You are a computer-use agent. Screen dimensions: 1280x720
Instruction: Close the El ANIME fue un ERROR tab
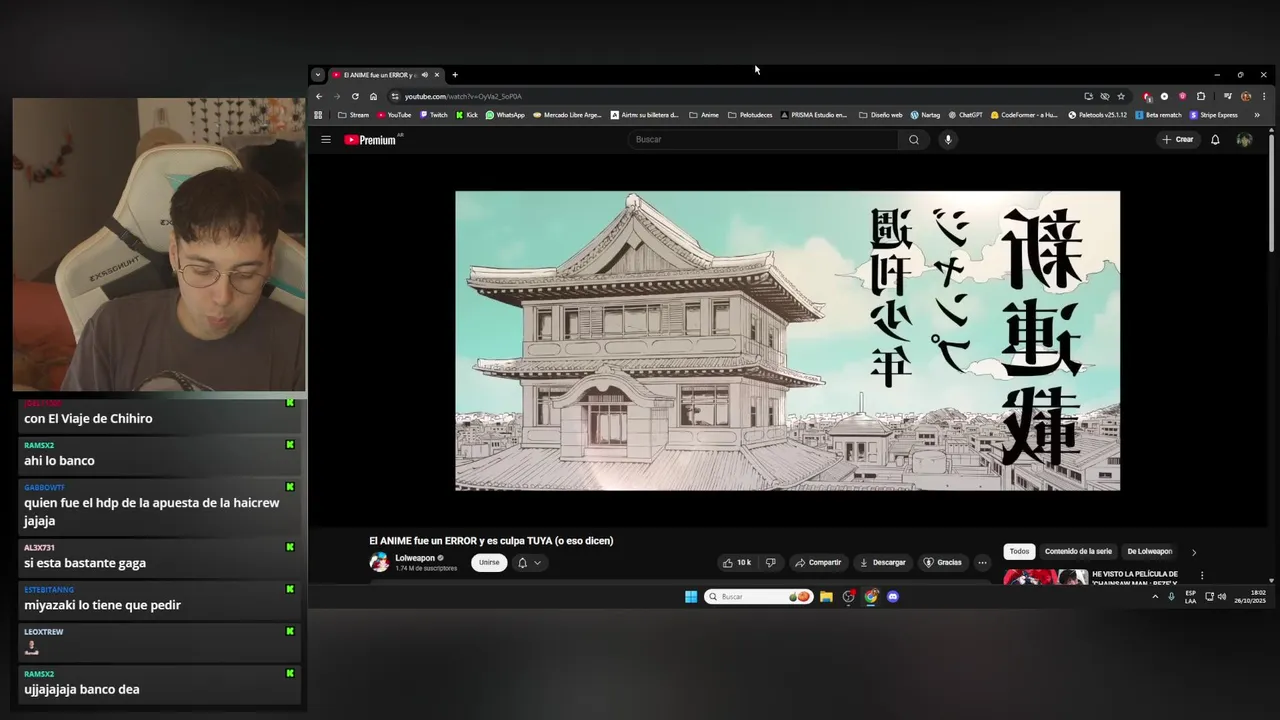pos(437,75)
